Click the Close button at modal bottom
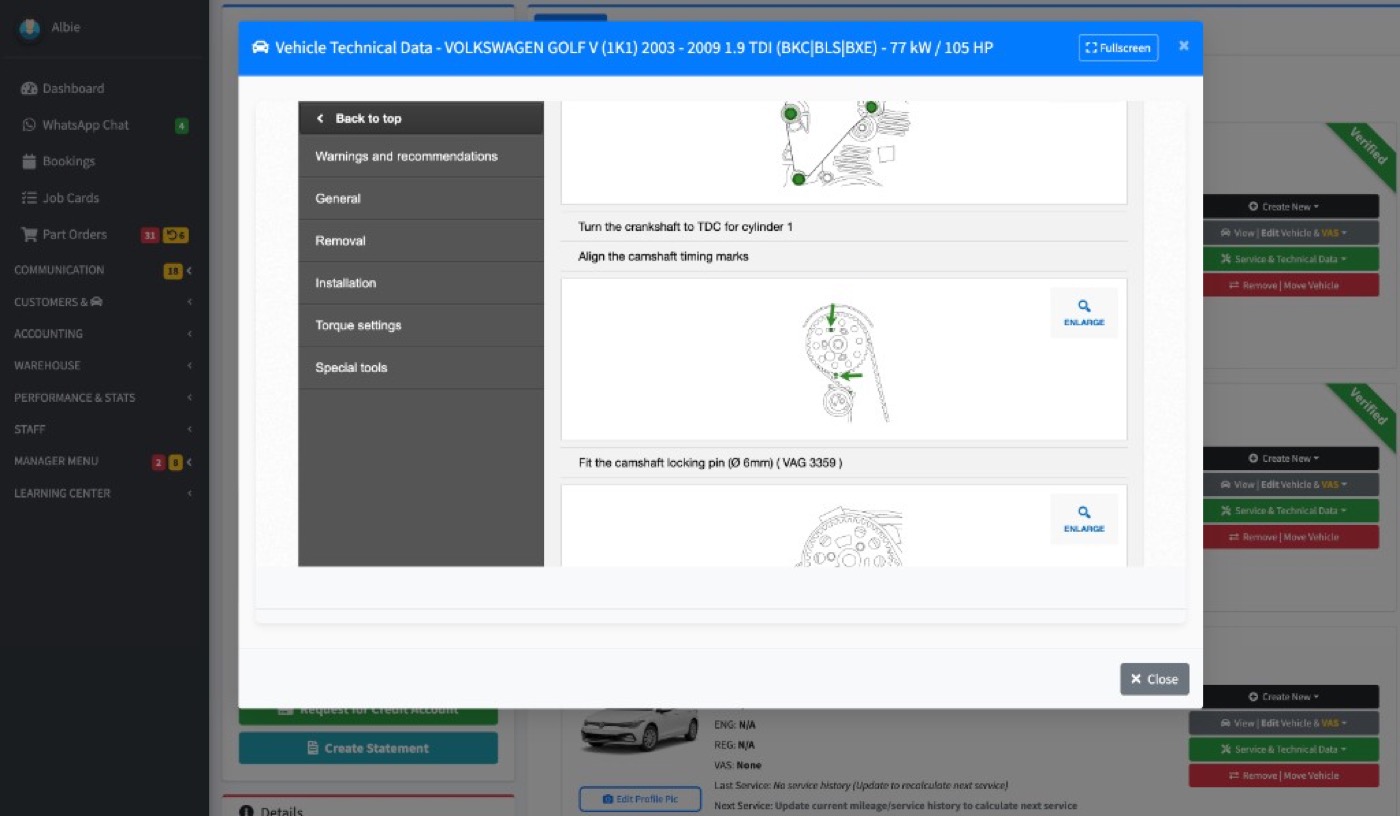Viewport: 1400px width, 816px height. click(x=1154, y=679)
